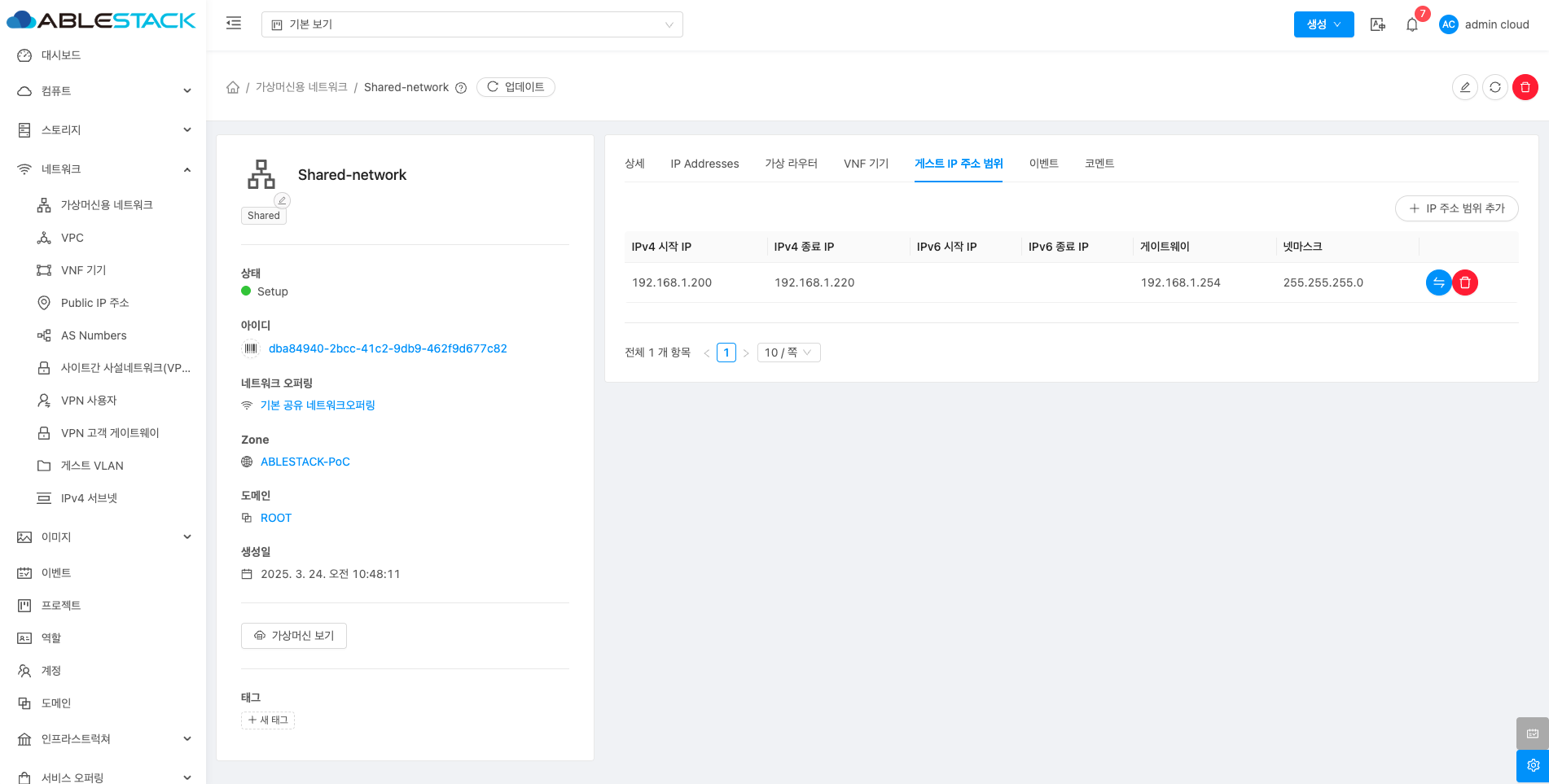Click the edit network pencil icon
Viewport: 1549px width, 784px height.
1464,87
